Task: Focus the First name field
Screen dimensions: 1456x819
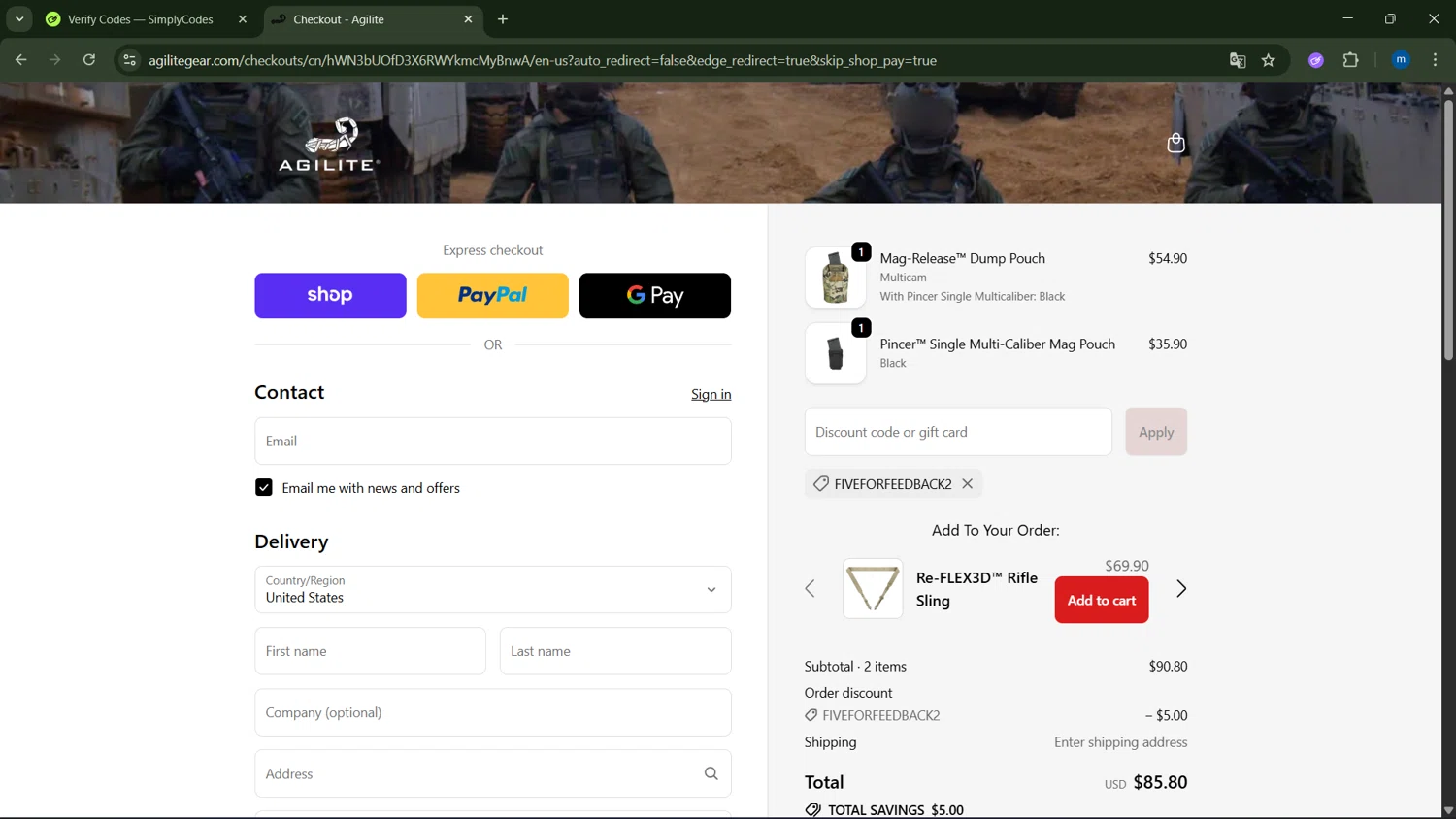Action: click(x=370, y=651)
